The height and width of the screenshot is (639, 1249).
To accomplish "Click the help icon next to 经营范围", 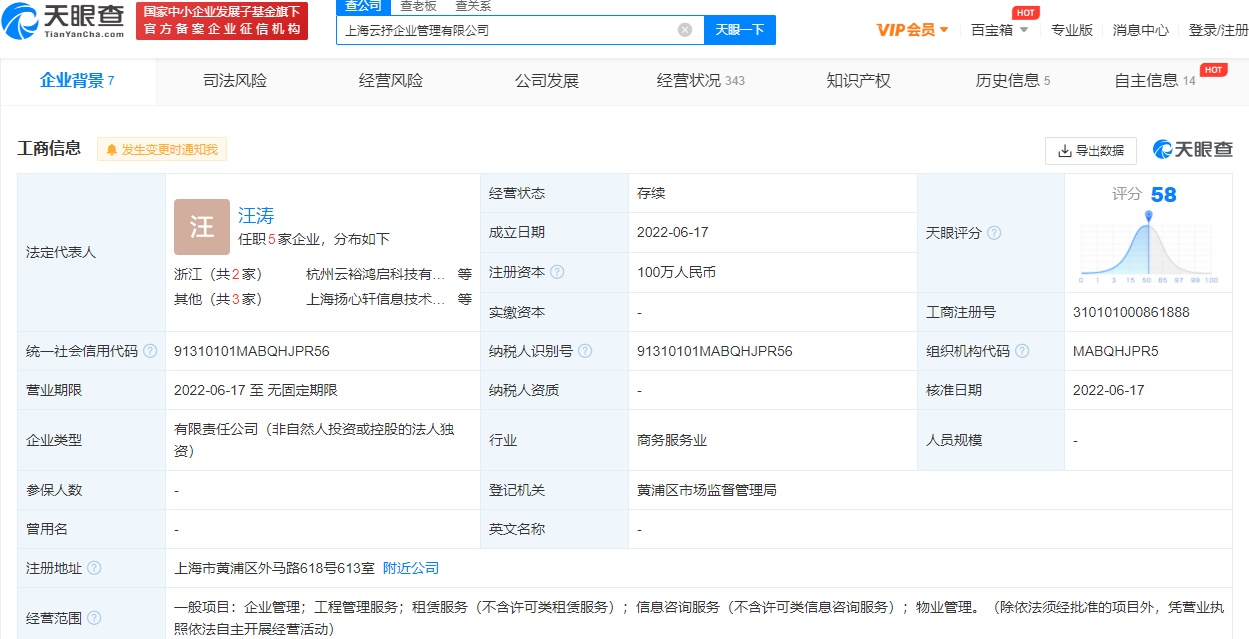I will tap(94, 618).
